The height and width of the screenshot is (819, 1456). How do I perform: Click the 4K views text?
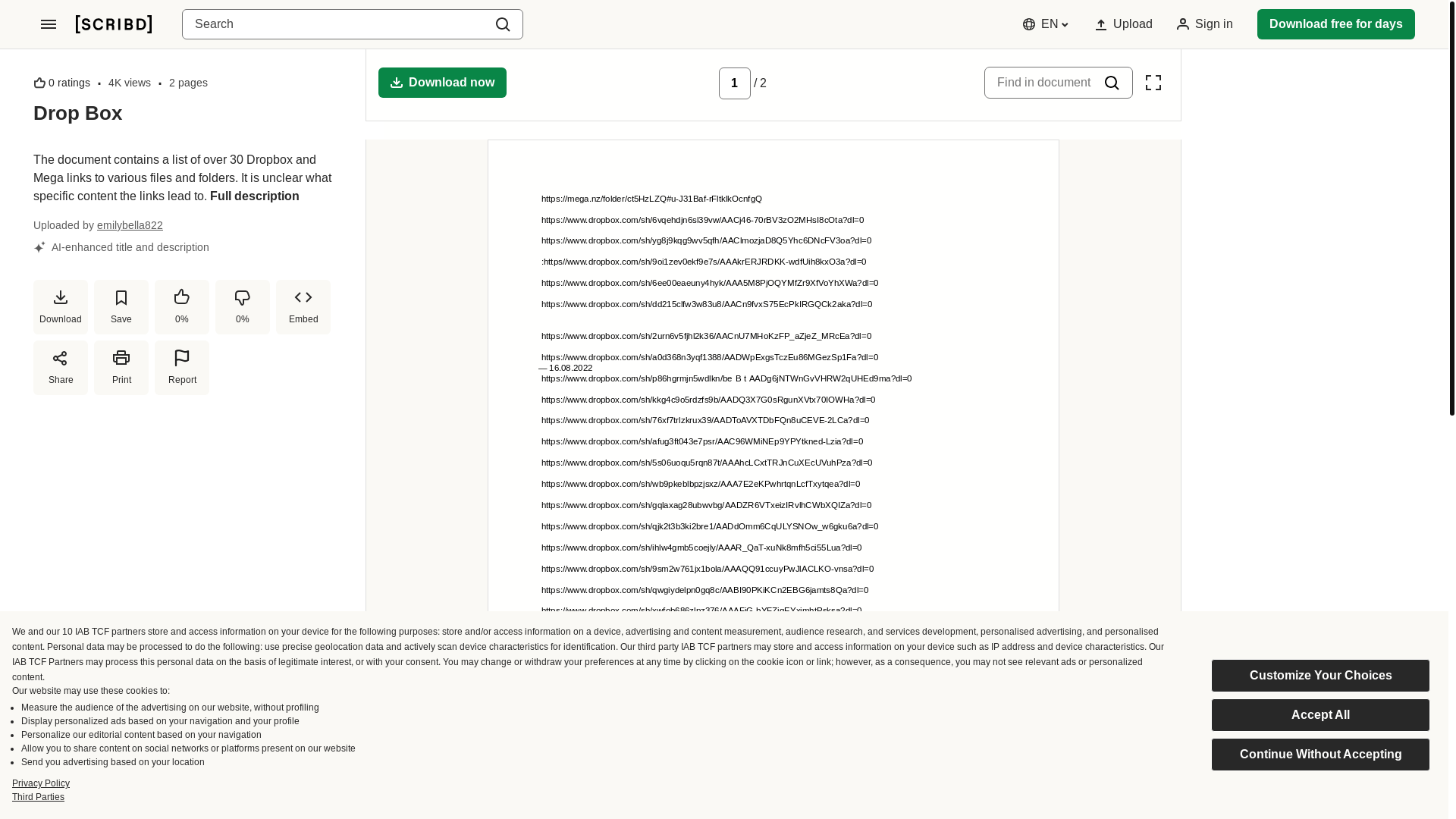tap(130, 83)
